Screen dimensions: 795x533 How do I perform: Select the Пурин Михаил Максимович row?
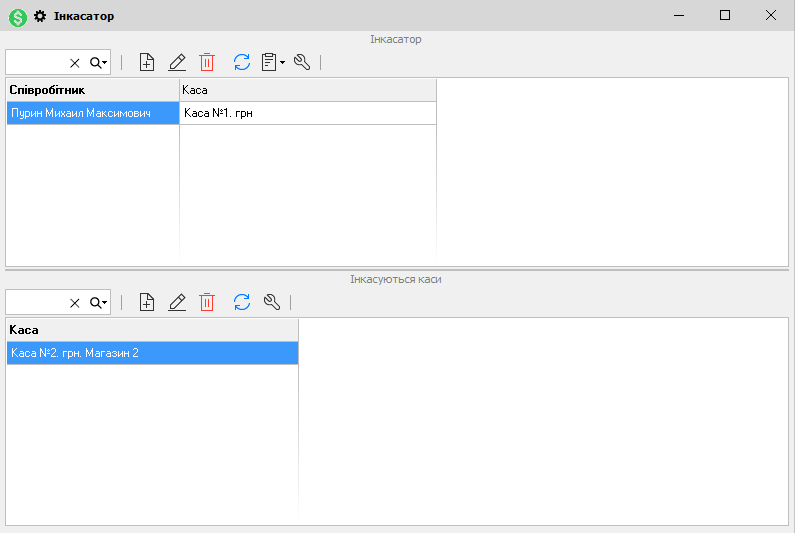[92, 113]
